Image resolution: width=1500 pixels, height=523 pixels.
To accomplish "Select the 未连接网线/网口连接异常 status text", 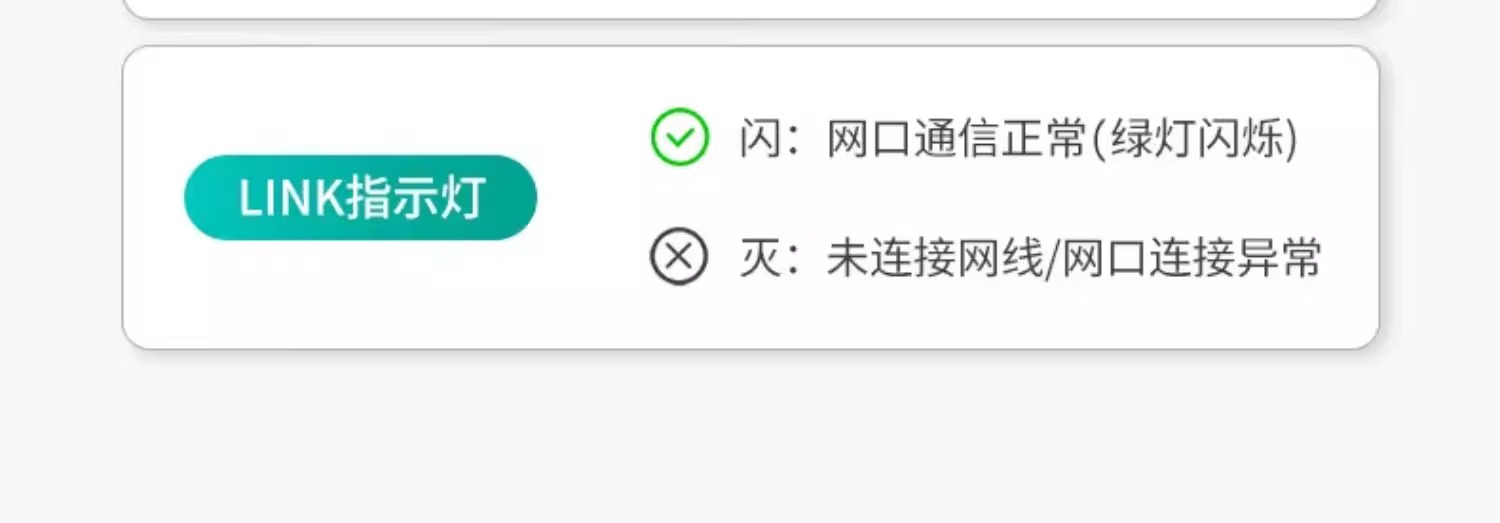I will 1074,258.
